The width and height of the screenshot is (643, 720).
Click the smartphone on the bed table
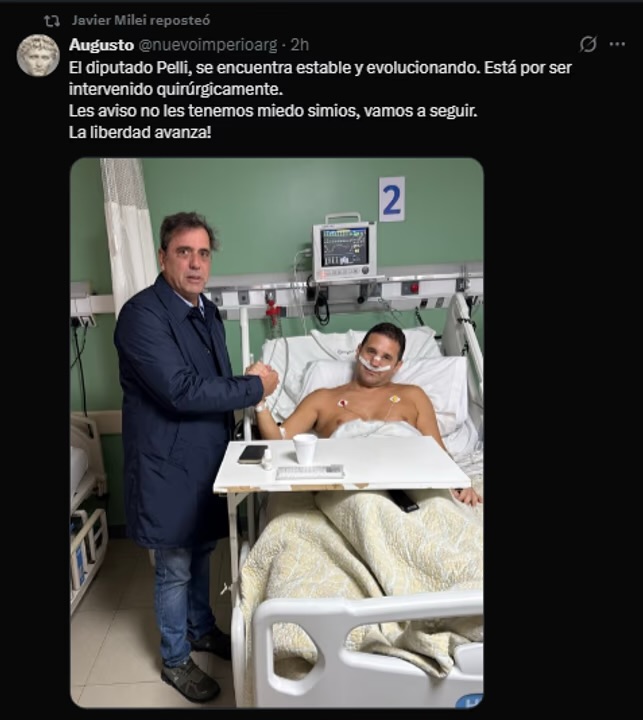[x=253, y=454]
